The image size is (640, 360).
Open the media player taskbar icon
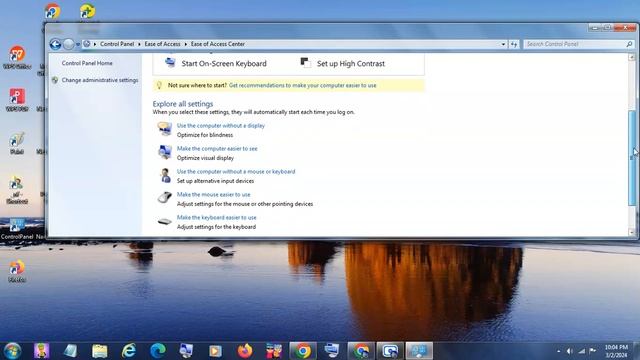click(x=216, y=351)
